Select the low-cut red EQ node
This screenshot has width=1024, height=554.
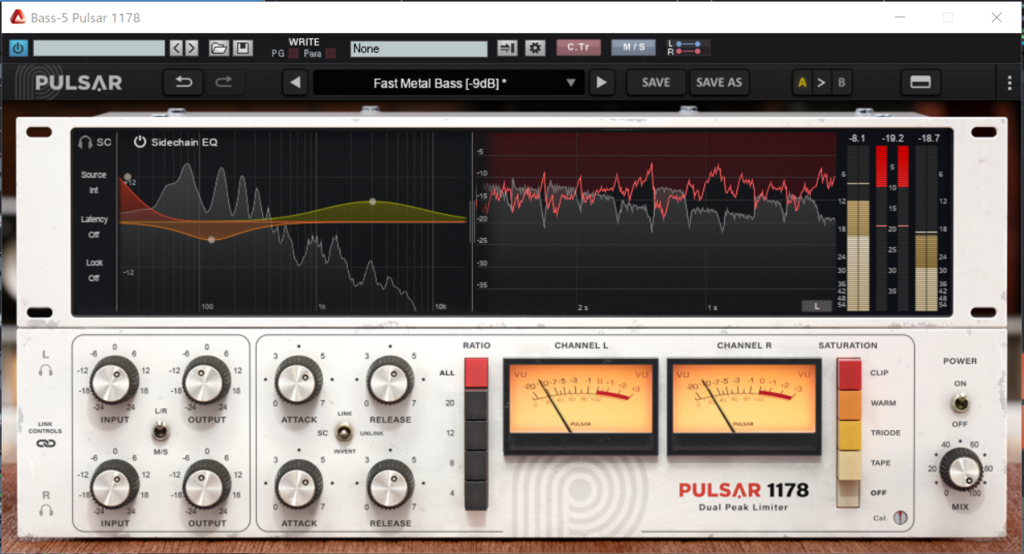coord(128,177)
